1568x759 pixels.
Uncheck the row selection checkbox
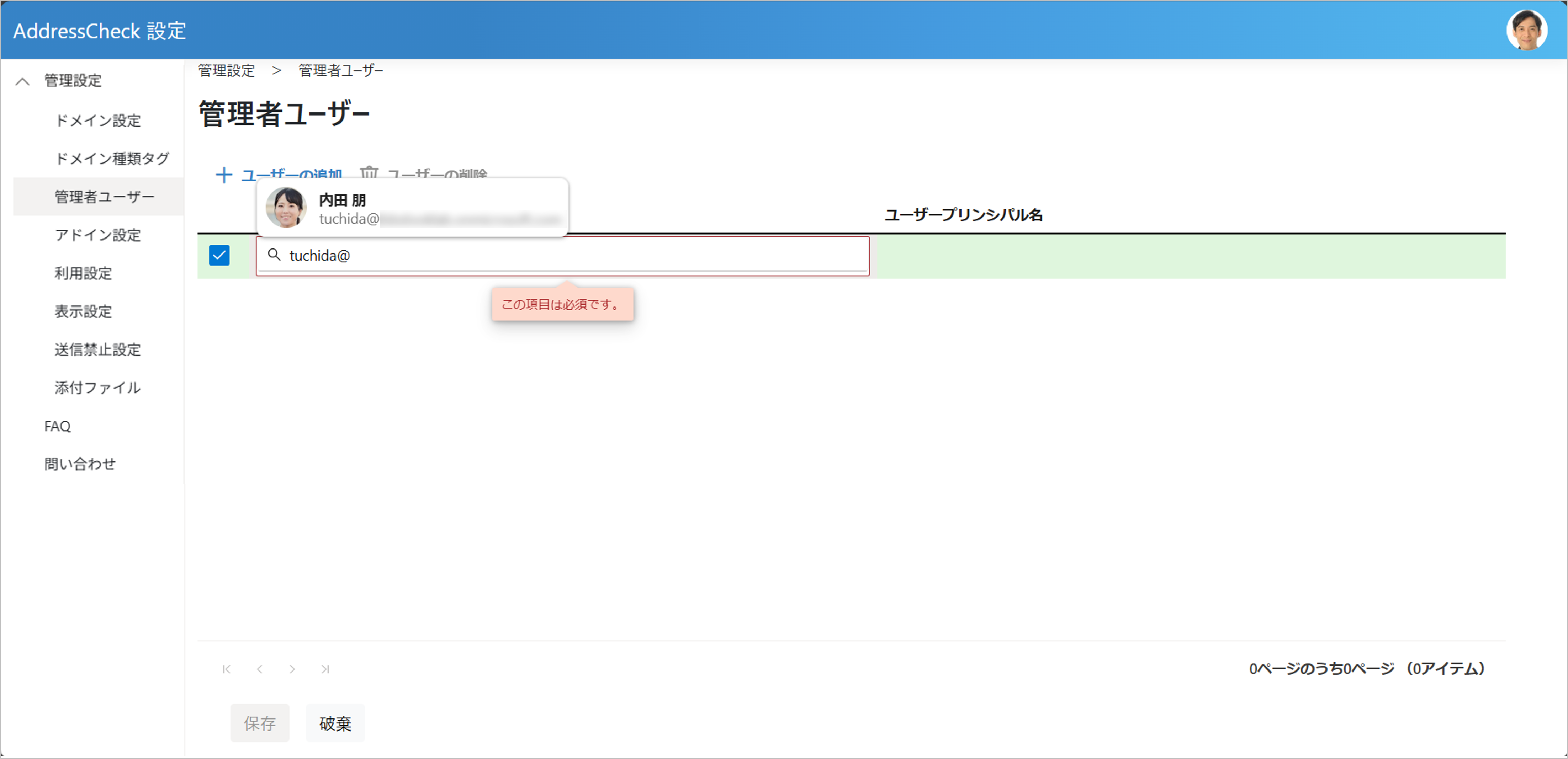click(219, 256)
